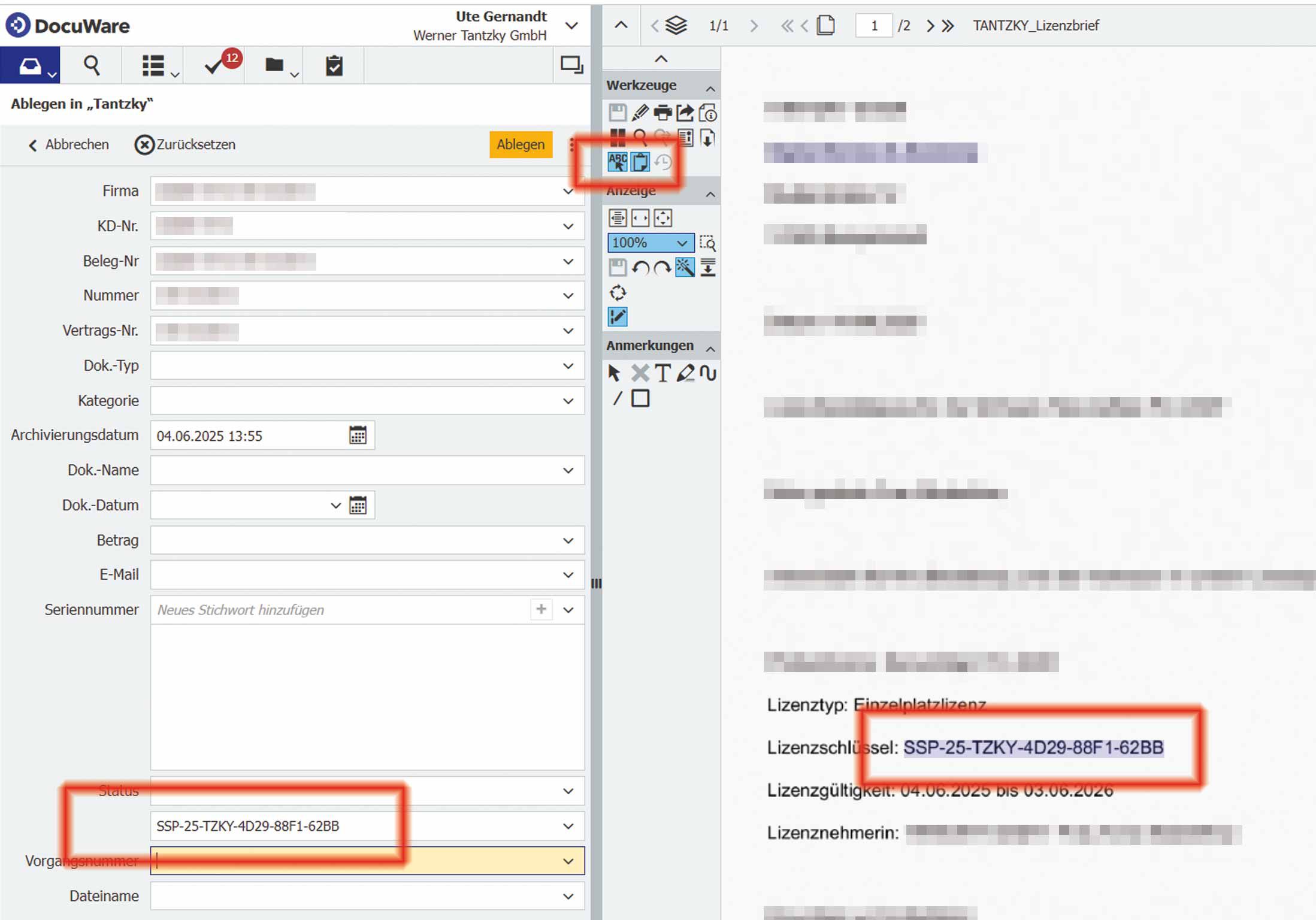The width and height of the screenshot is (1316, 920).
Task: Click the grayed history clock icon
Action: 663,162
